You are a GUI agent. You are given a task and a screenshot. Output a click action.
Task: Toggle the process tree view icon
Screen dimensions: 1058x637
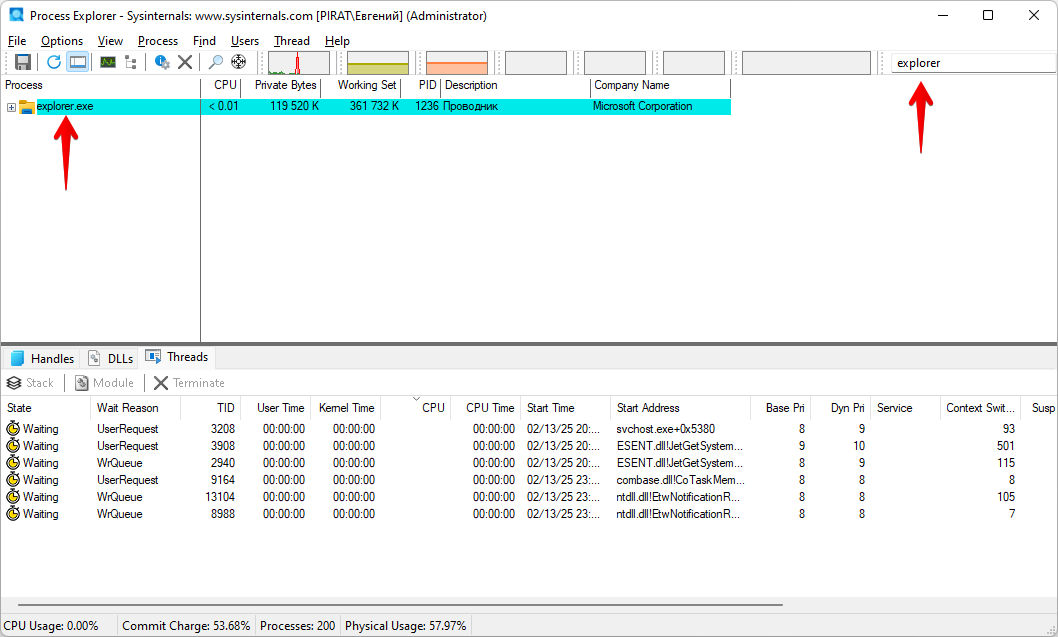[x=131, y=62]
